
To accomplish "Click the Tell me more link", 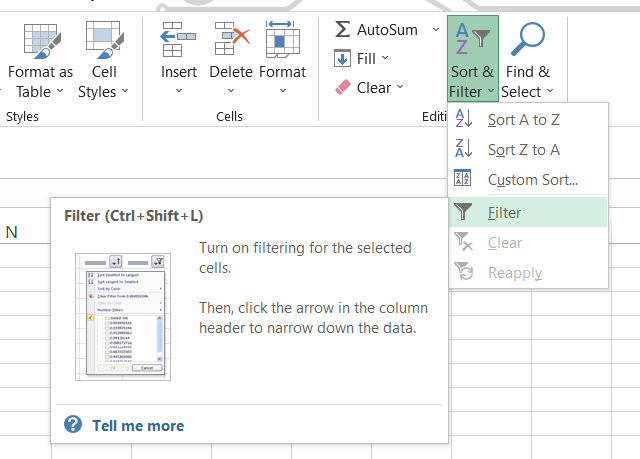I will (x=138, y=425).
